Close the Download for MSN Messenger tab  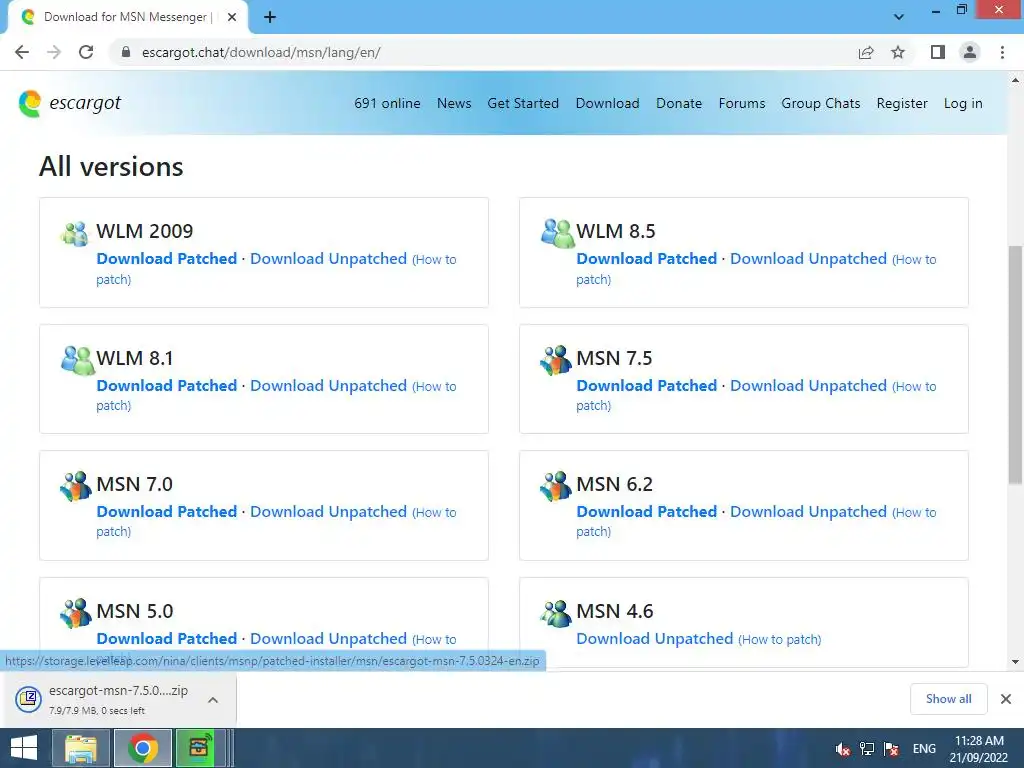(232, 17)
